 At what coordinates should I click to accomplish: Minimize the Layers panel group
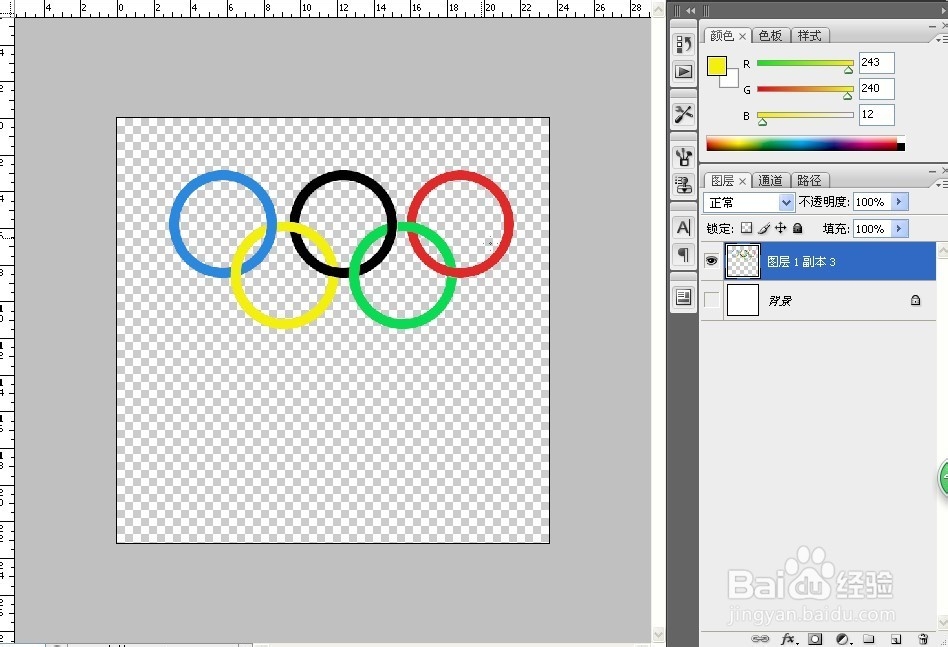(932, 171)
